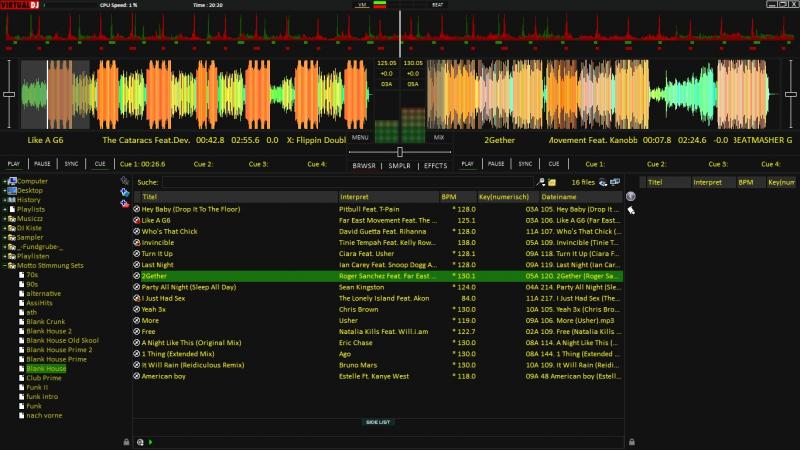
Task: Click the status icon for Hey Baby track
Action: tap(137, 209)
